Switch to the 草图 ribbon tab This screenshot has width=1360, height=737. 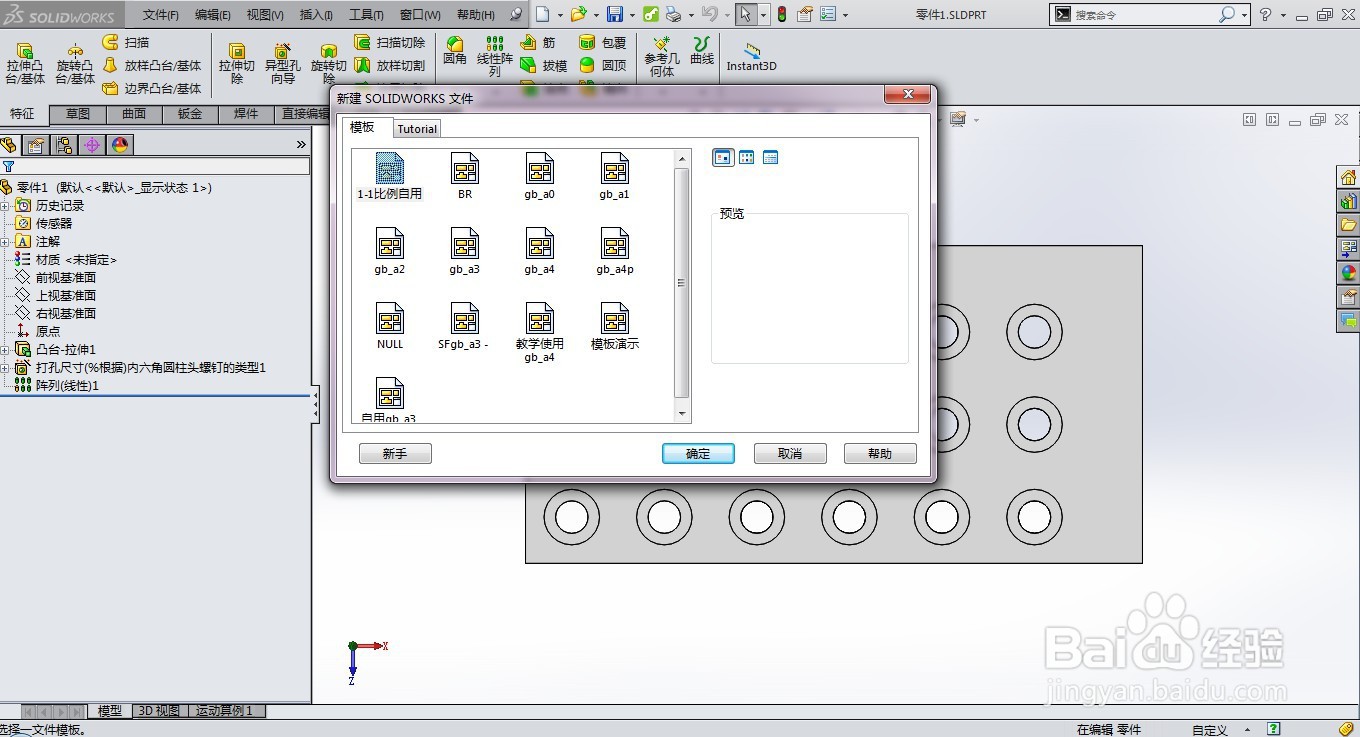78,114
